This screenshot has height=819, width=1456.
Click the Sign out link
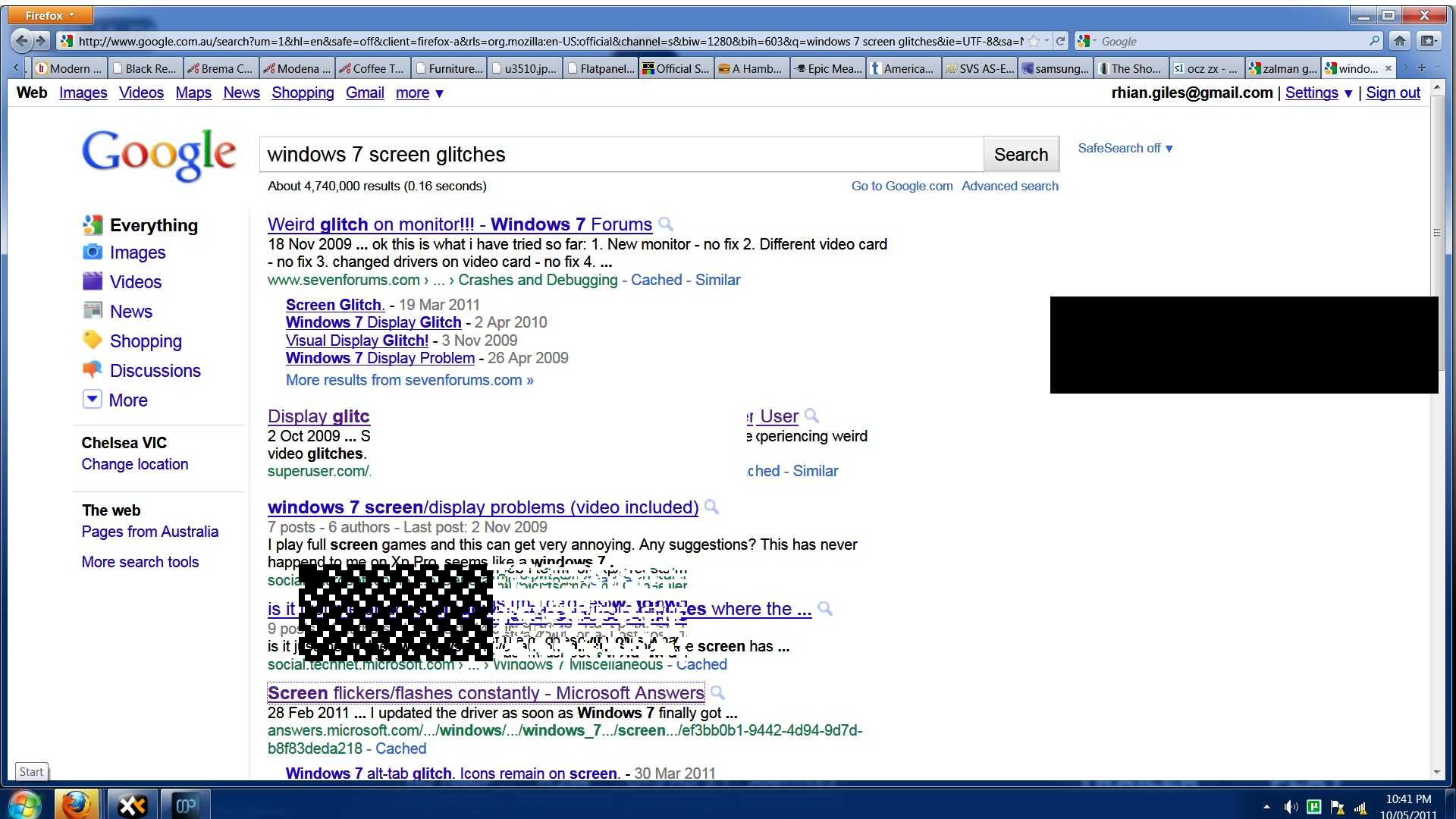click(1393, 93)
